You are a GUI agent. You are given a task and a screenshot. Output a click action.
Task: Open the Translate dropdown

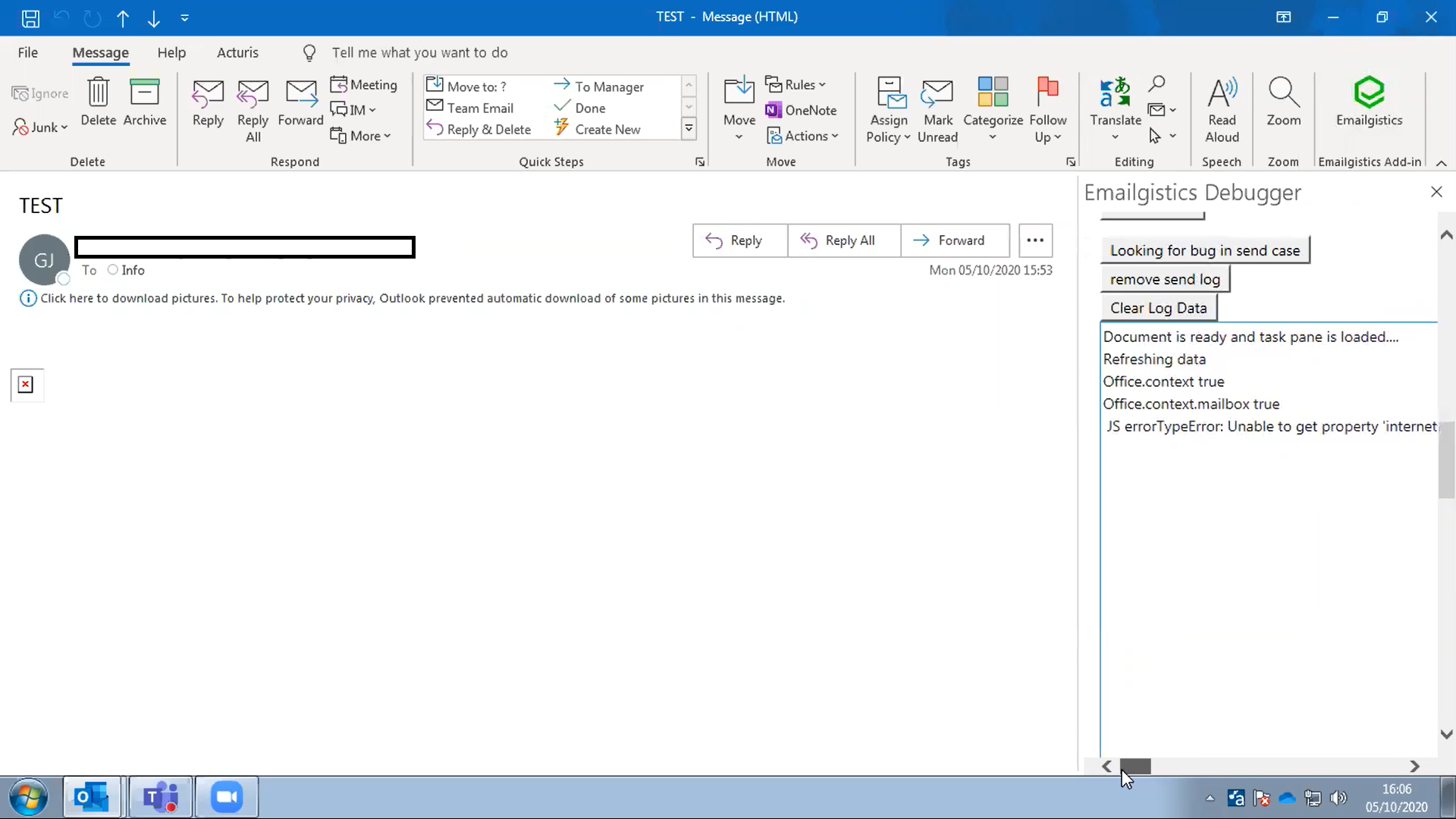tap(1115, 108)
